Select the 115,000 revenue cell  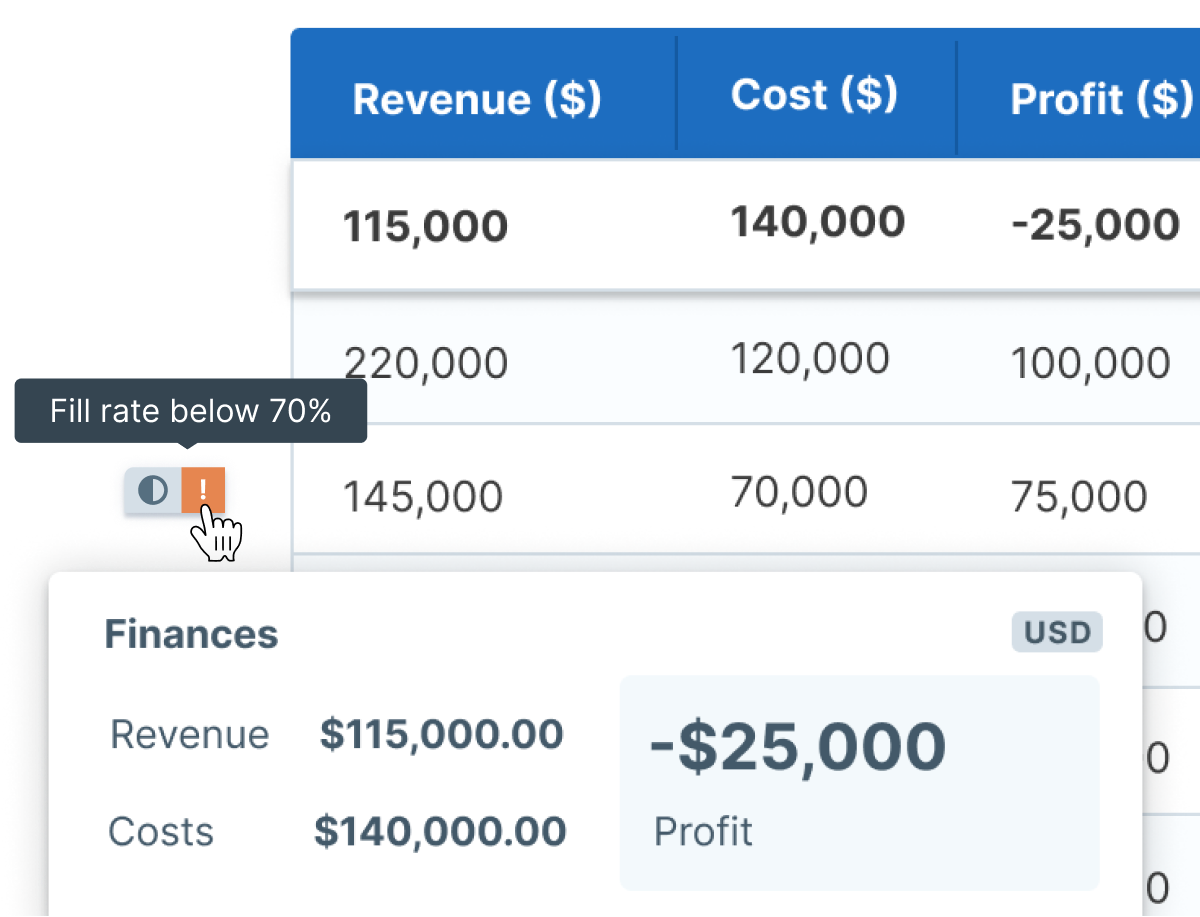click(x=426, y=227)
